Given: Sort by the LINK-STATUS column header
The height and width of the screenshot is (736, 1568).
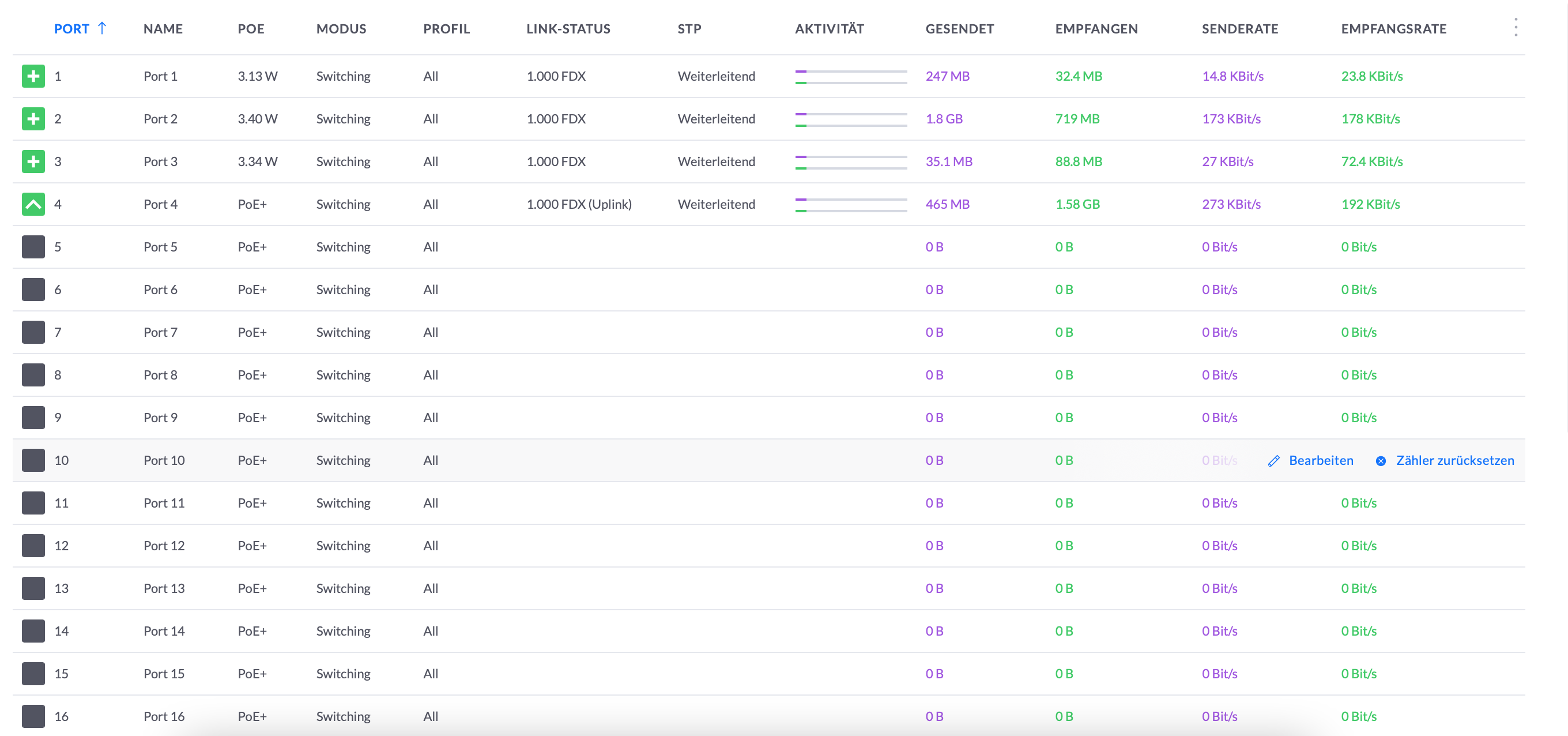Looking at the screenshot, I should pos(568,29).
